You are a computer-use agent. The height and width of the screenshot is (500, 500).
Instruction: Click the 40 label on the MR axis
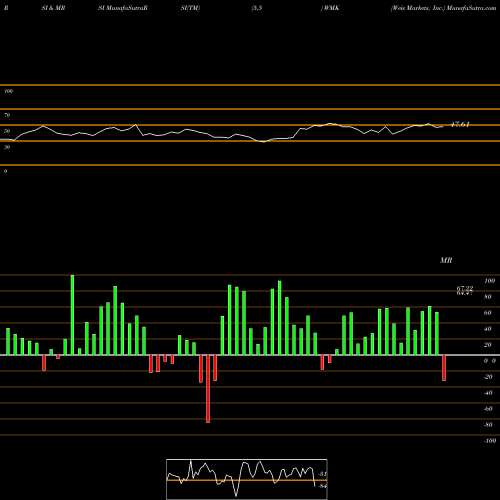click(x=488, y=329)
